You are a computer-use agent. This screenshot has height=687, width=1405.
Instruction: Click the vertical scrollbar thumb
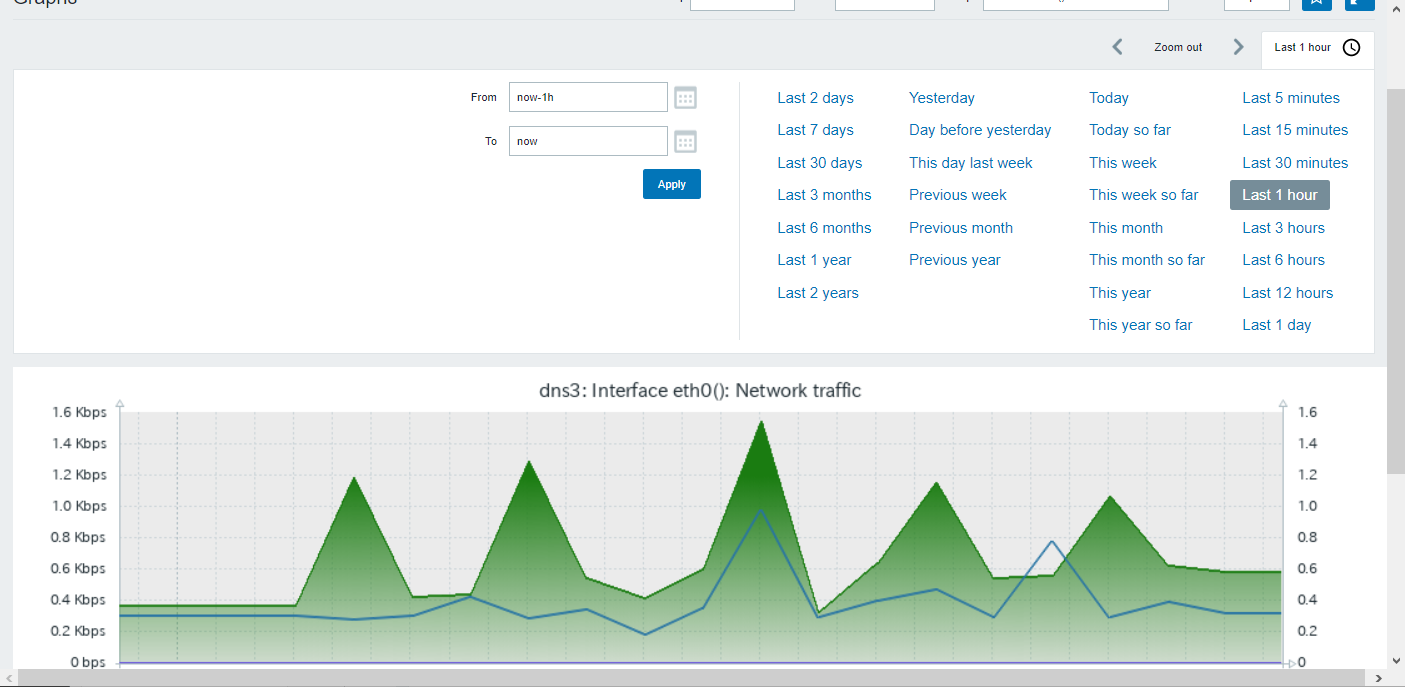click(x=1396, y=280)
